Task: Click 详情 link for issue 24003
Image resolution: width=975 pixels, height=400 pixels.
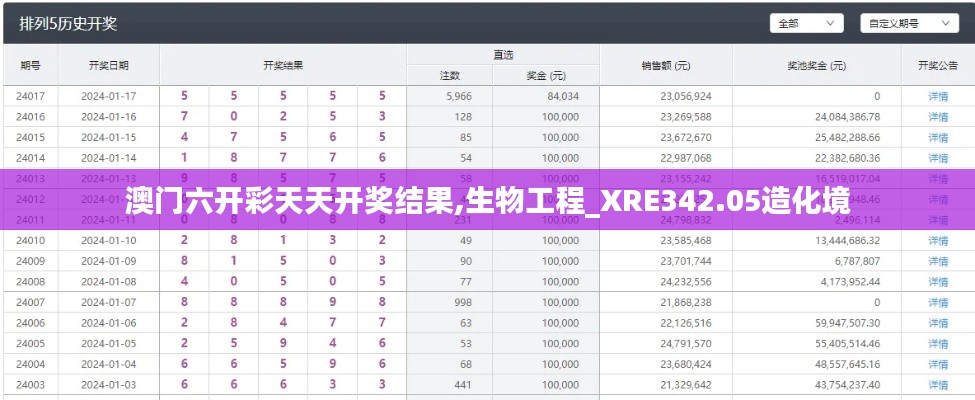Action: click(937, 385)
